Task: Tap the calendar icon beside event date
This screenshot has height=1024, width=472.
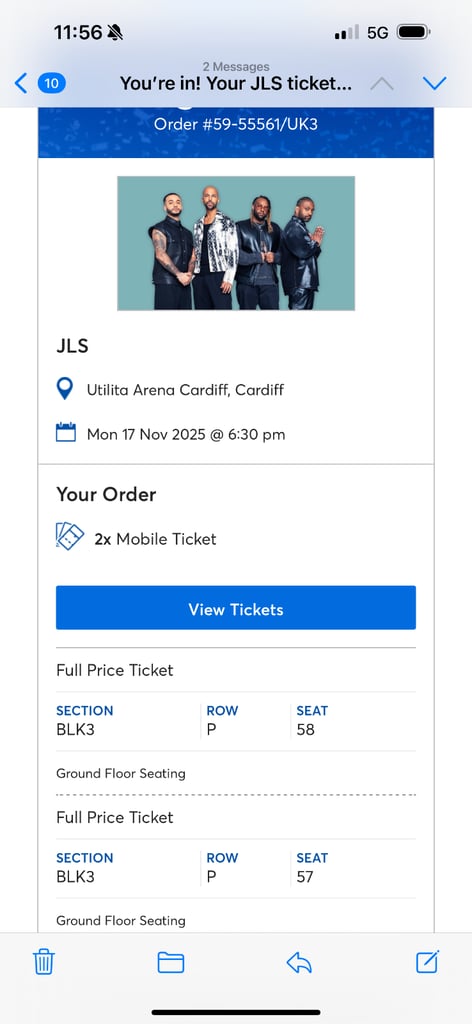Action: tap(65, 432)
